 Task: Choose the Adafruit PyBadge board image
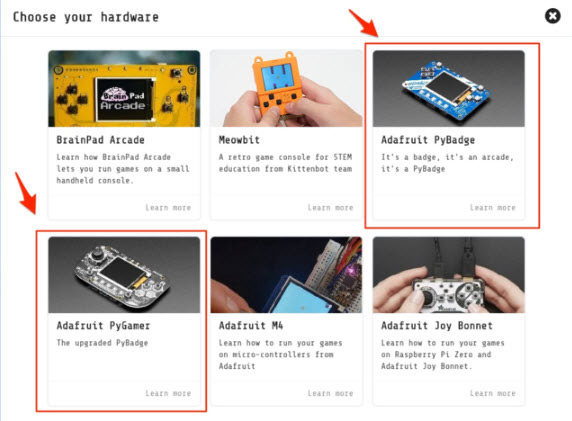449,89
